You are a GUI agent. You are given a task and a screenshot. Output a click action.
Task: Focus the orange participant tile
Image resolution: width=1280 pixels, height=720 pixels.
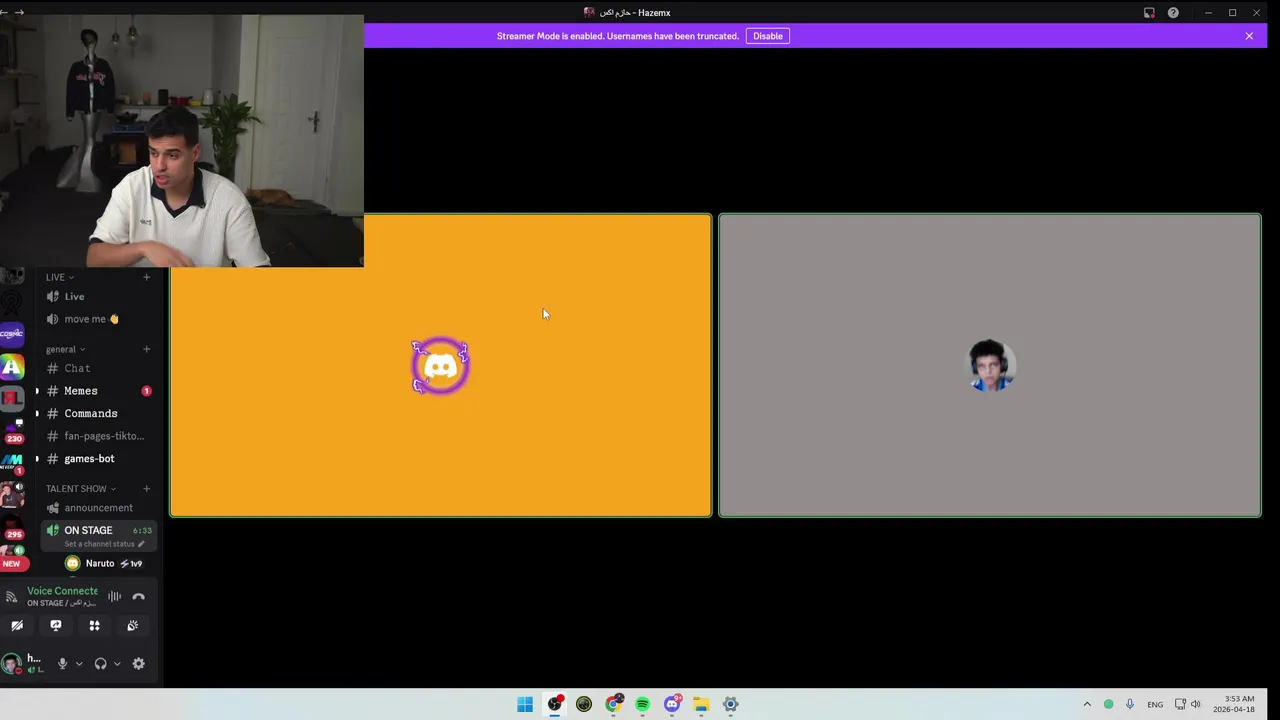point(440,365)
